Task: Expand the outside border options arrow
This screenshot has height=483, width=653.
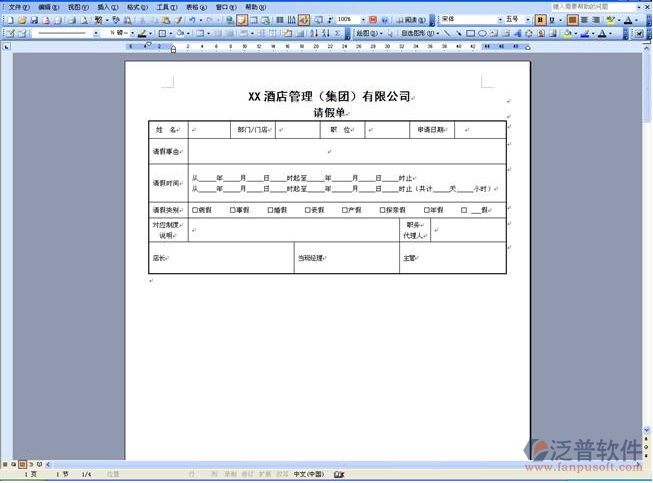Action: click(x=171, y=33)
